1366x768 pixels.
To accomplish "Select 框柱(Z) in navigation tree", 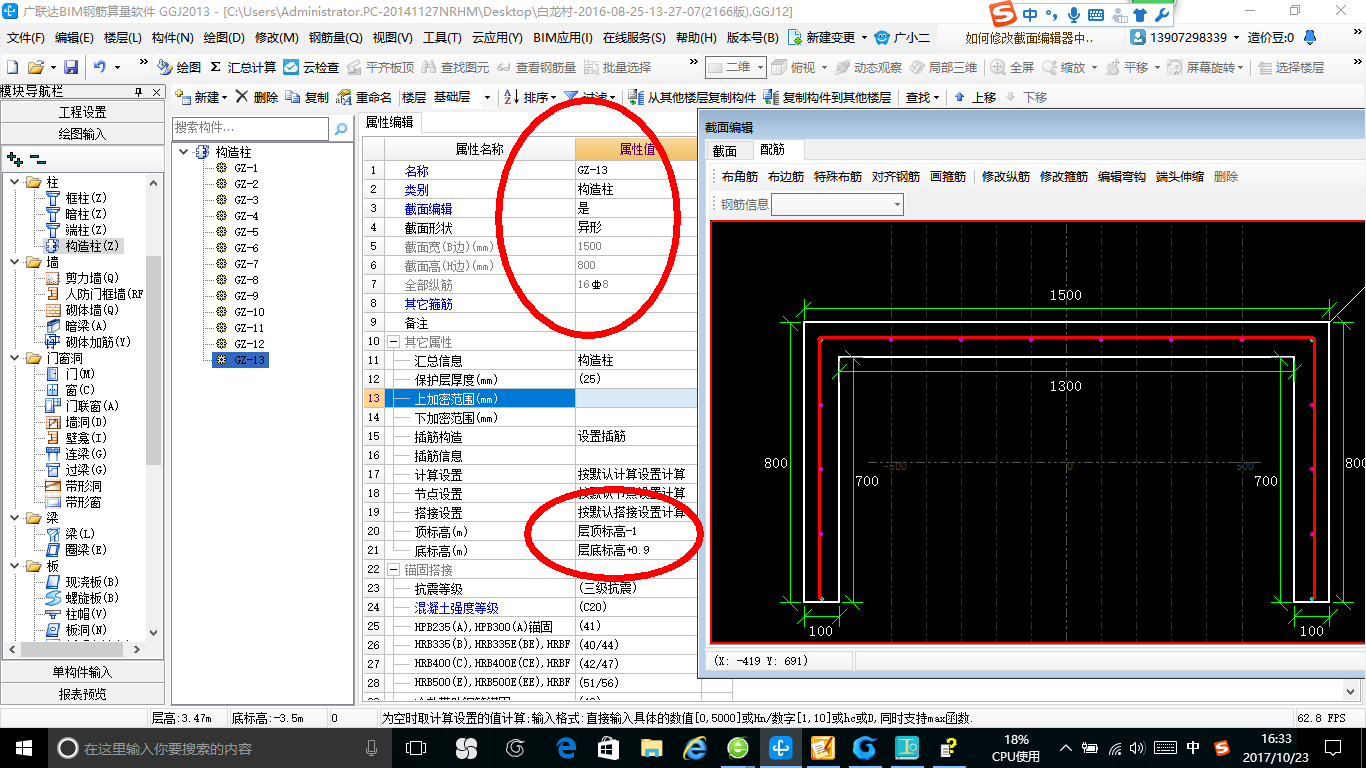I will coord(84,198).
